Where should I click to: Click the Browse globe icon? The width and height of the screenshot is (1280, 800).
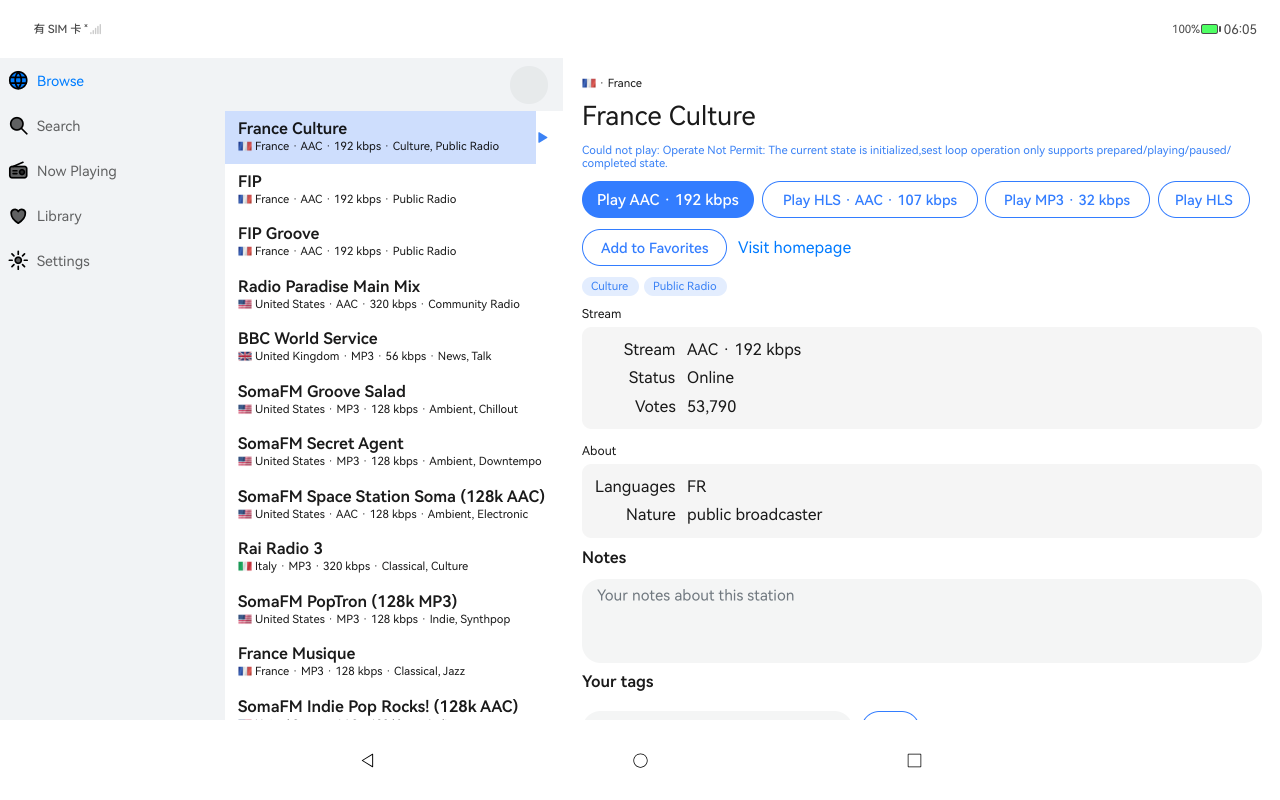click(x=18, y=81)
